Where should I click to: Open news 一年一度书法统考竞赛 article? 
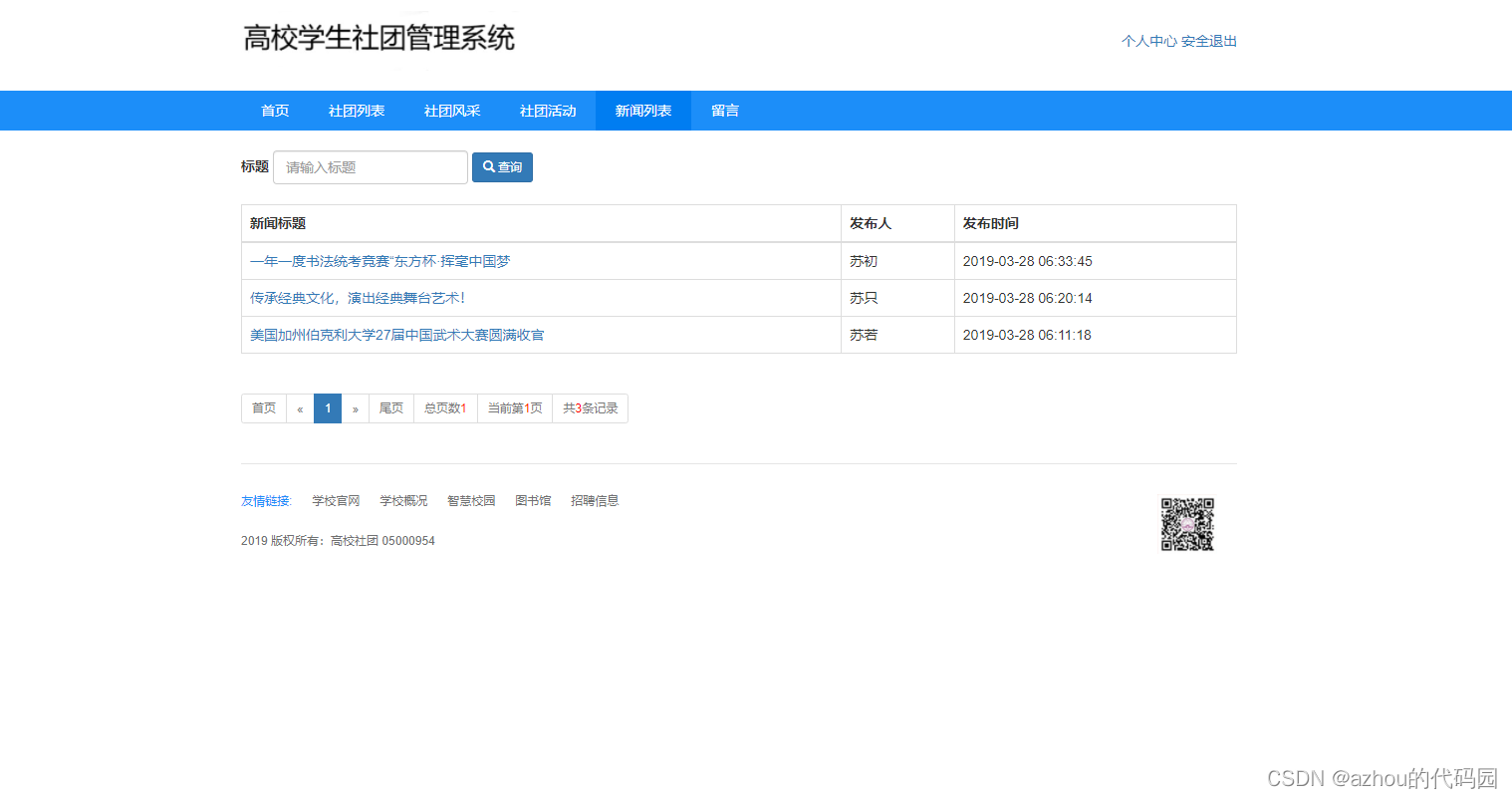[379, 261]
